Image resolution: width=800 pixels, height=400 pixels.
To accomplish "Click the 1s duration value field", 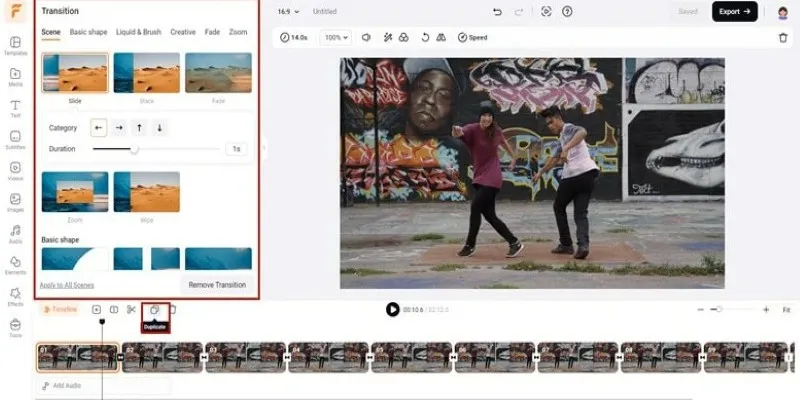I will coord(236,149).
